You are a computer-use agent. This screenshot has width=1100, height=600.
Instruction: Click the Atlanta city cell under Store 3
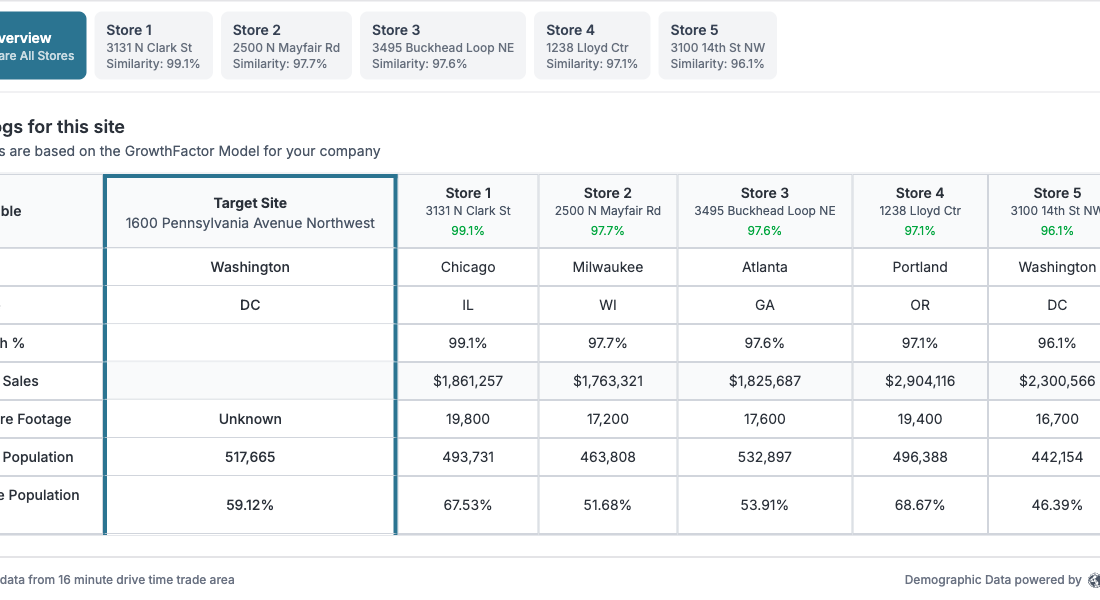764,267
